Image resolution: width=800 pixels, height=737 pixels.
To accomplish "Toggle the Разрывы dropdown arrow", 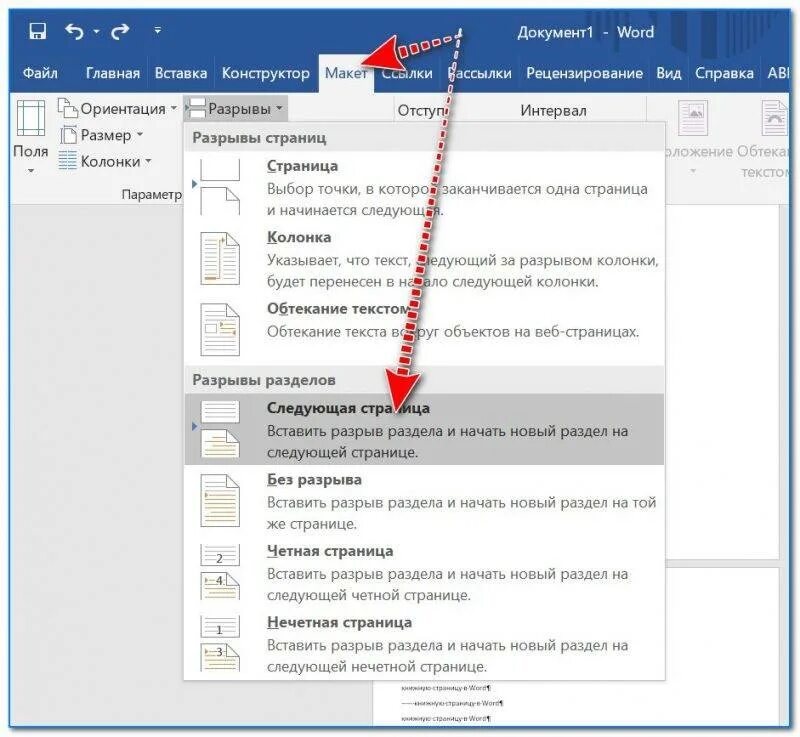I will tap(279, 108).
